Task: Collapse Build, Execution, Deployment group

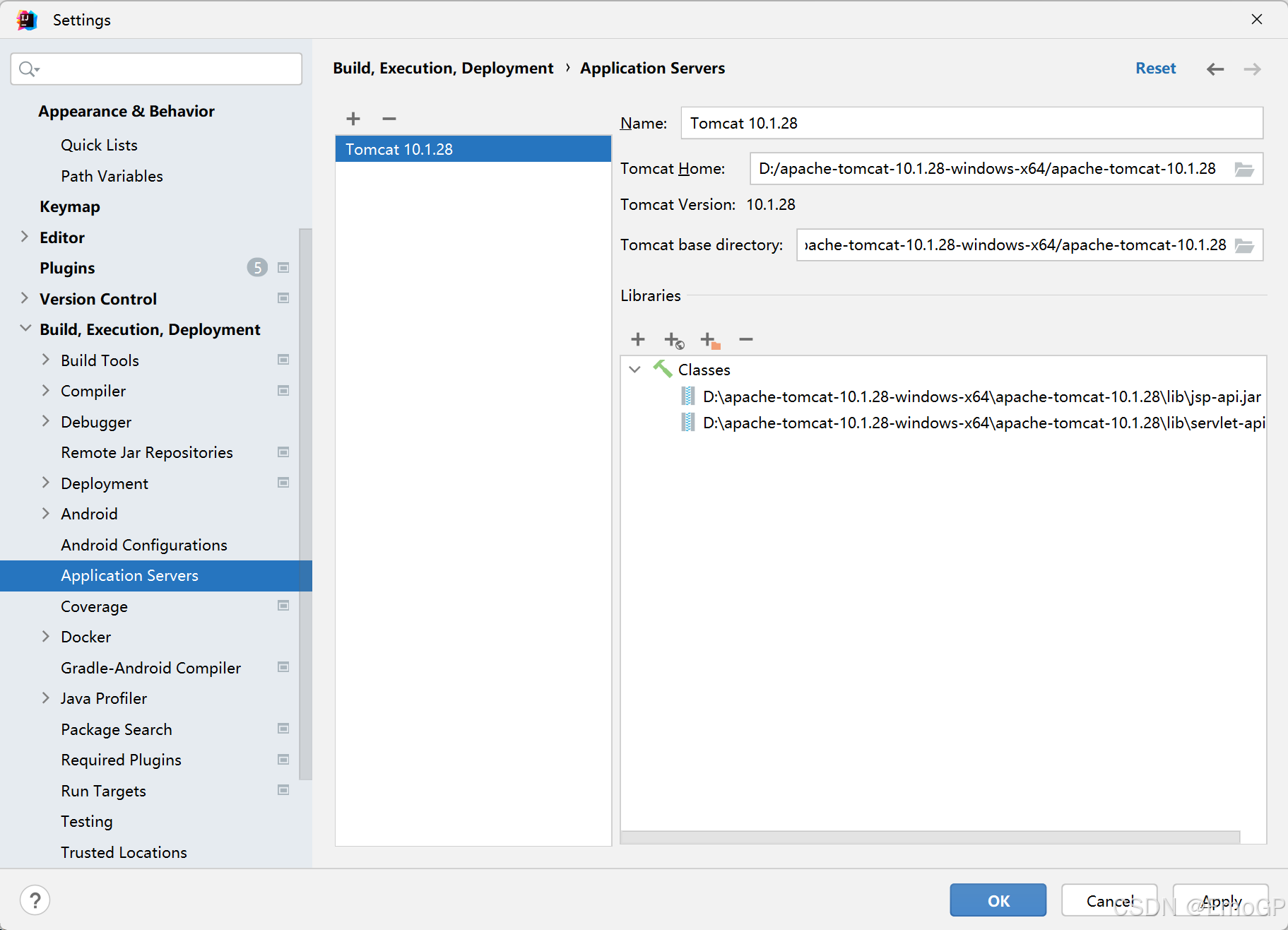Action: pos(25,329)
